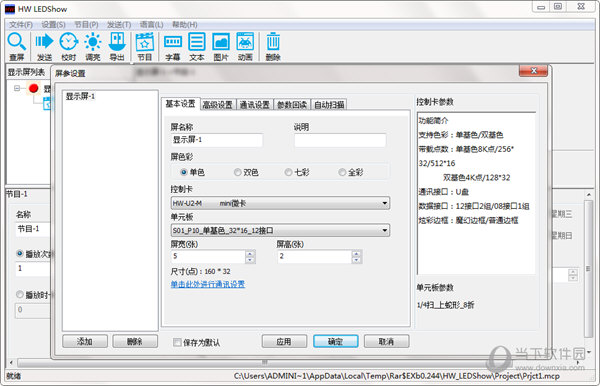Screen dimensions: 600x386
Task: Click the 取消 cancel button
Action: click(x=386, y=341)
